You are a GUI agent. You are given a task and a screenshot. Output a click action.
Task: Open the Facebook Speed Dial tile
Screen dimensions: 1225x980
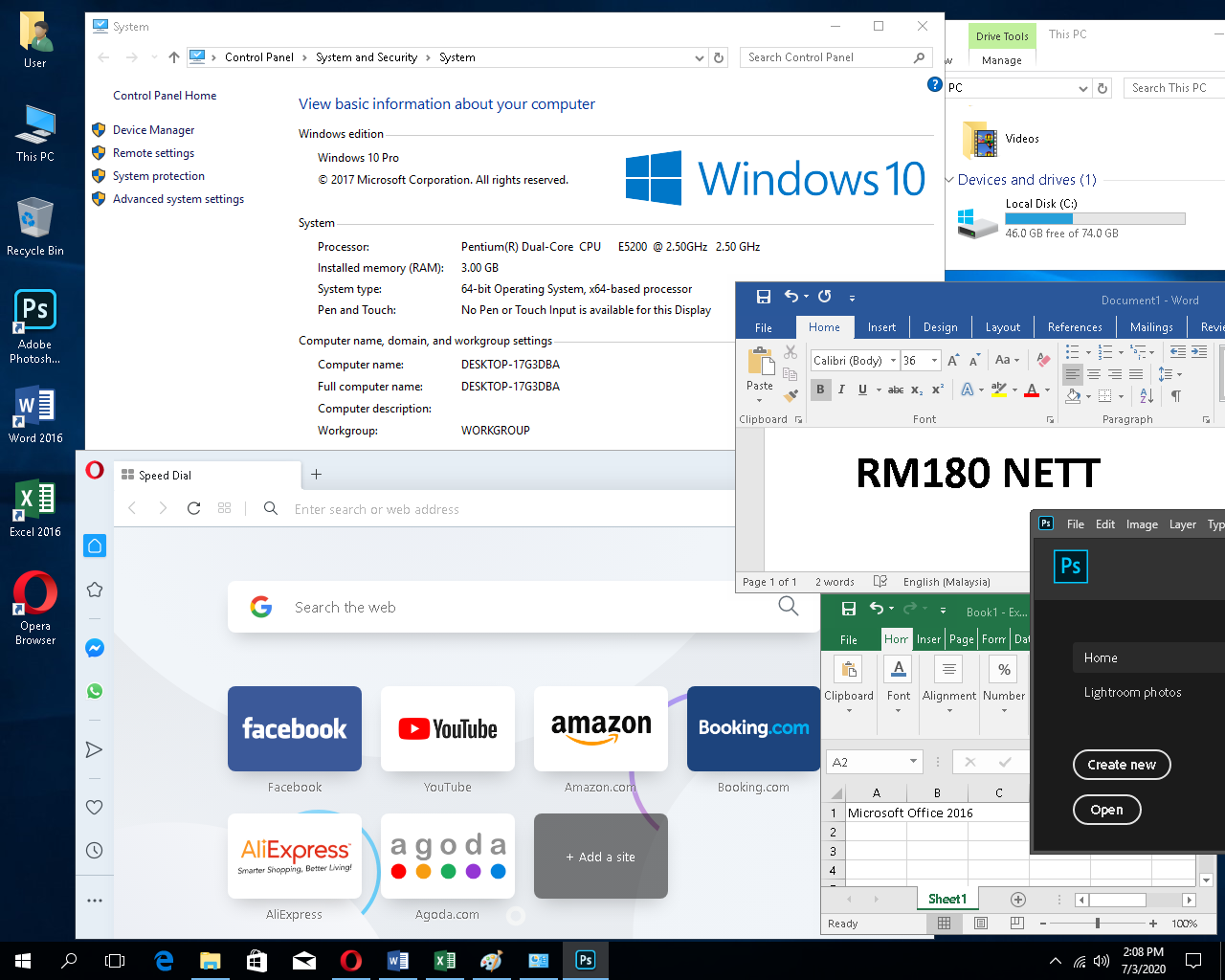[x=295, y=728]
